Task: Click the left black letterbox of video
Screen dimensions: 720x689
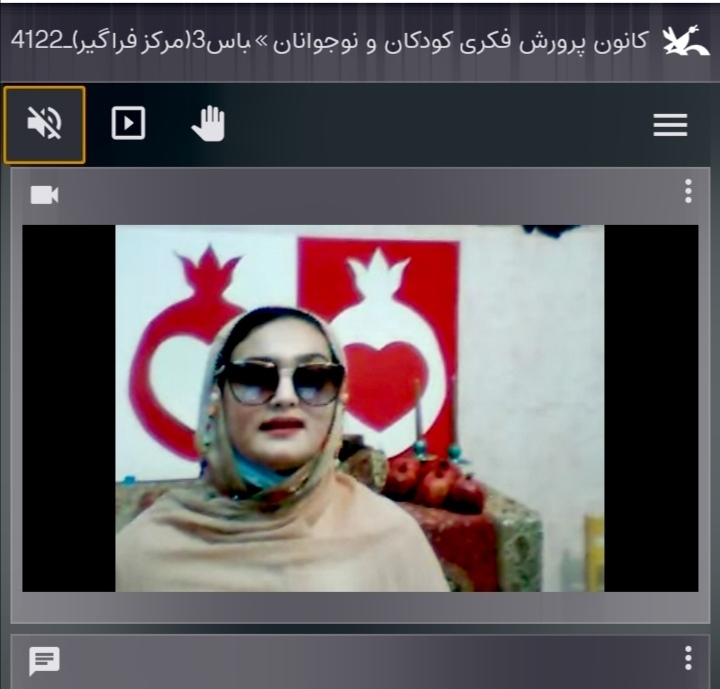Action: (68, 408)
